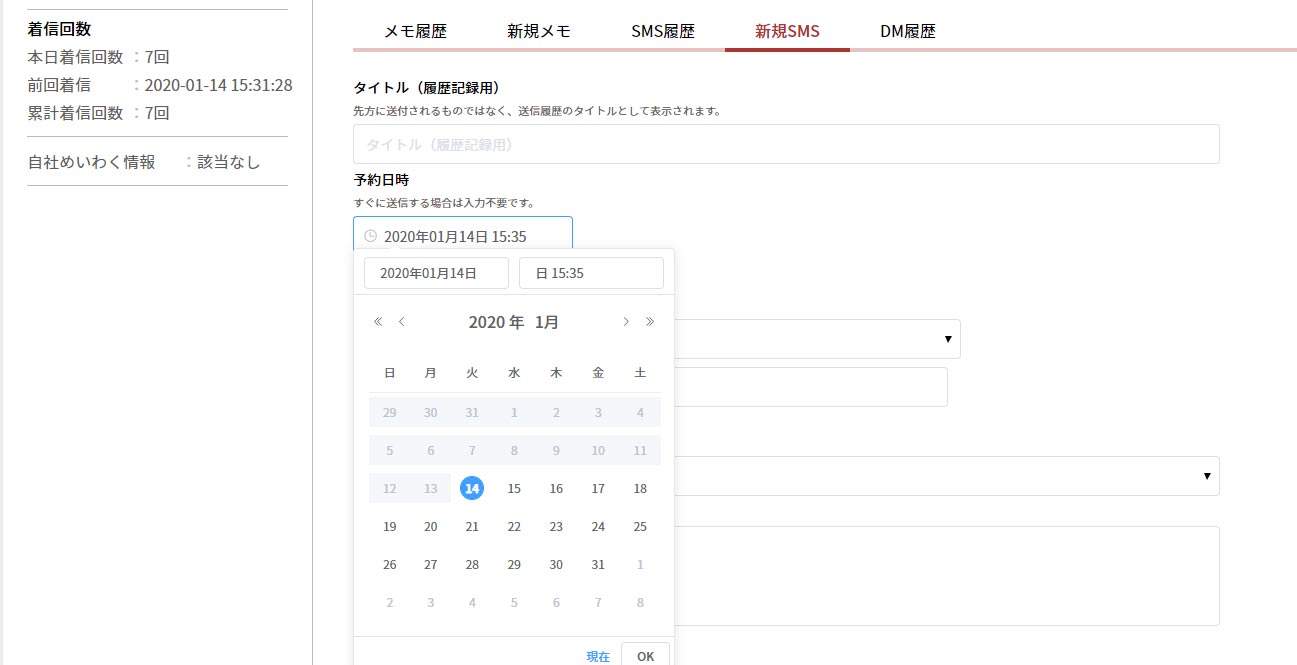
Task: Click the 現在 link in date picker
Action: point(598,656)
